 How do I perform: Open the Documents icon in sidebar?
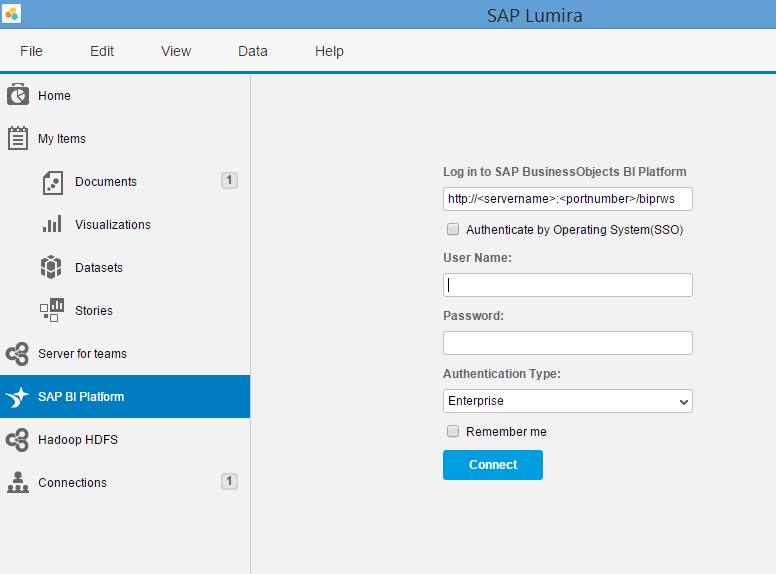pos(52,182)
